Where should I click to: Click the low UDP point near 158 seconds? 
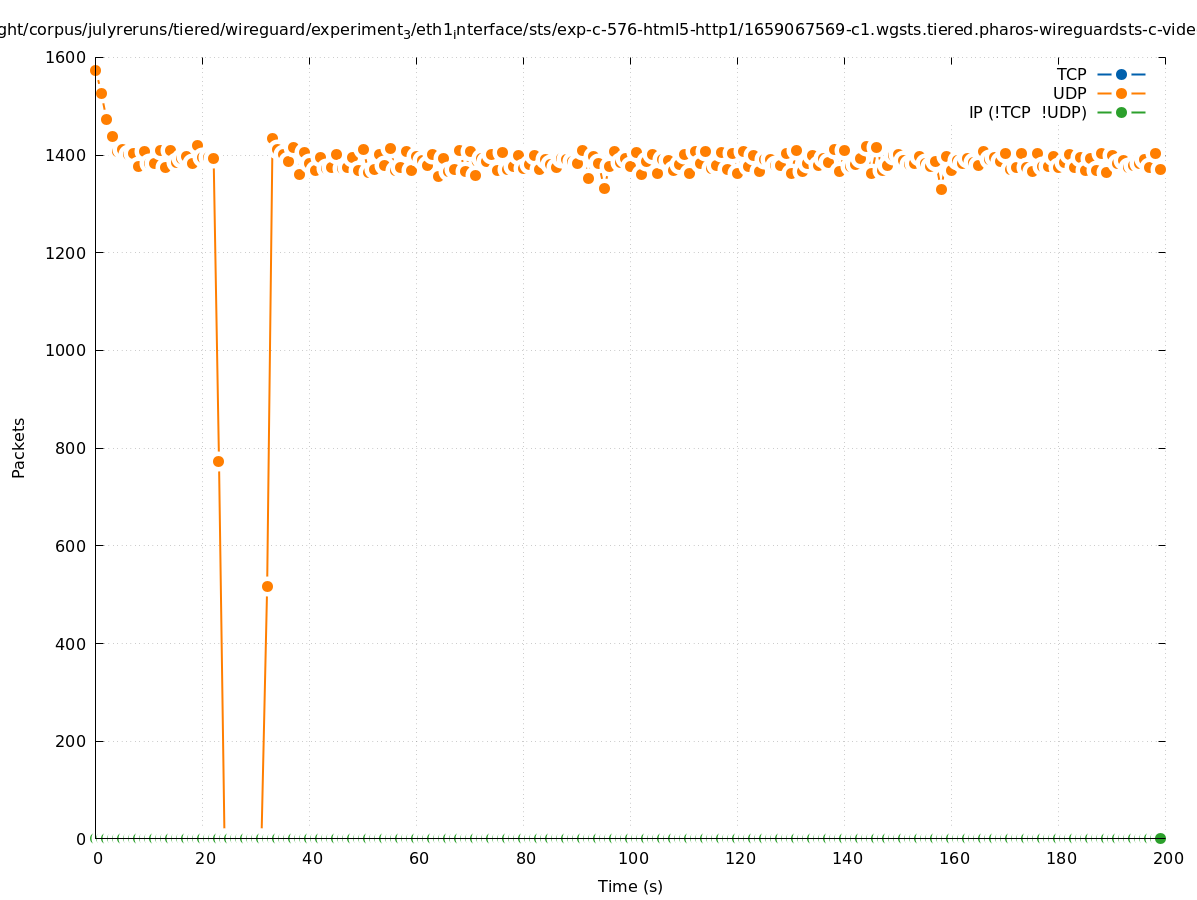(941, 189)
